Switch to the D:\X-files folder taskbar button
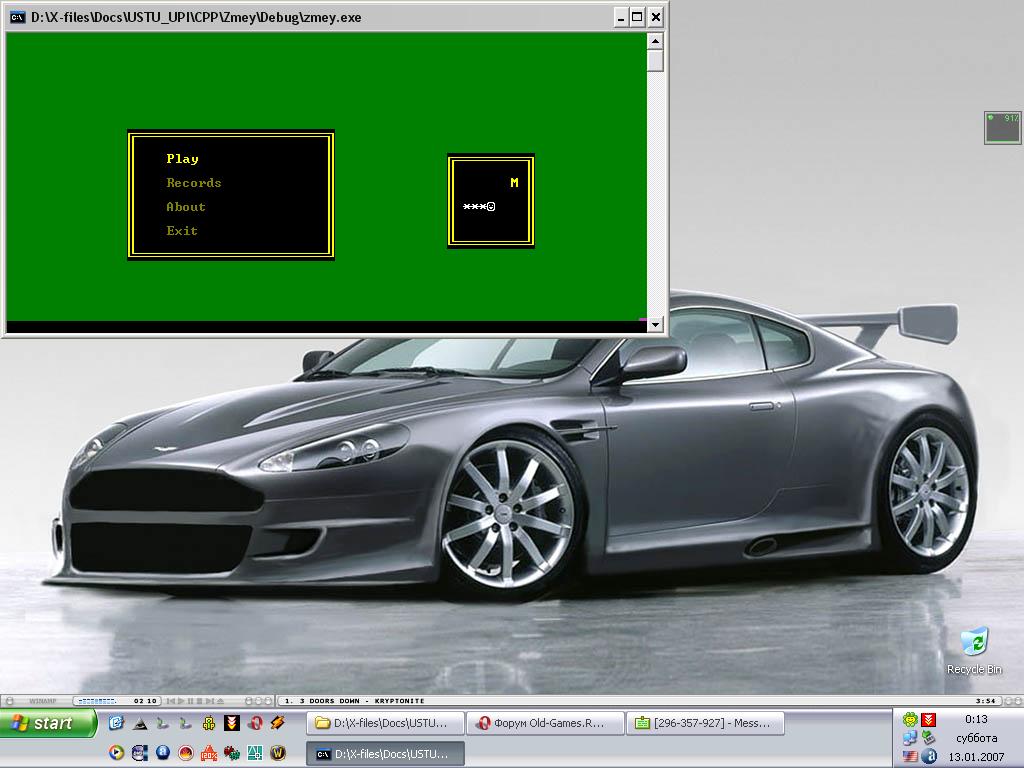 click(388, 723)
